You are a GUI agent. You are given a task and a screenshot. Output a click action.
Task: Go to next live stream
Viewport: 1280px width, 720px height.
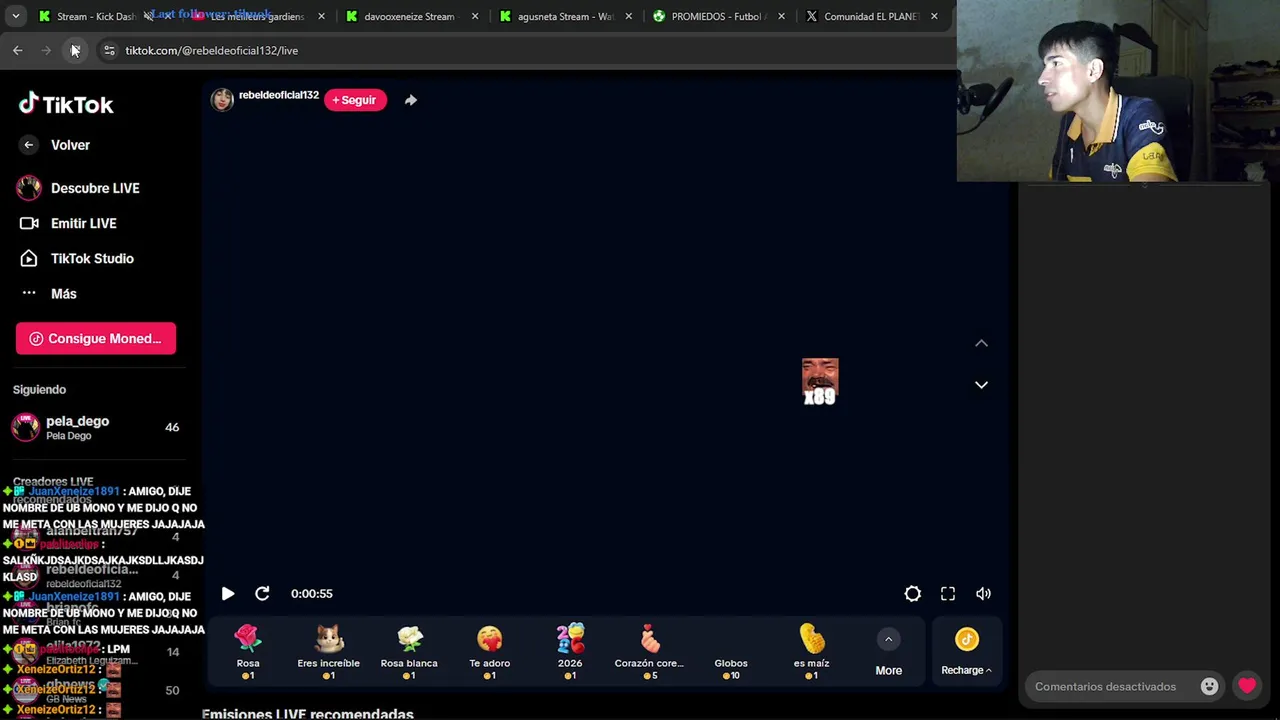click(x=981, y=385)
